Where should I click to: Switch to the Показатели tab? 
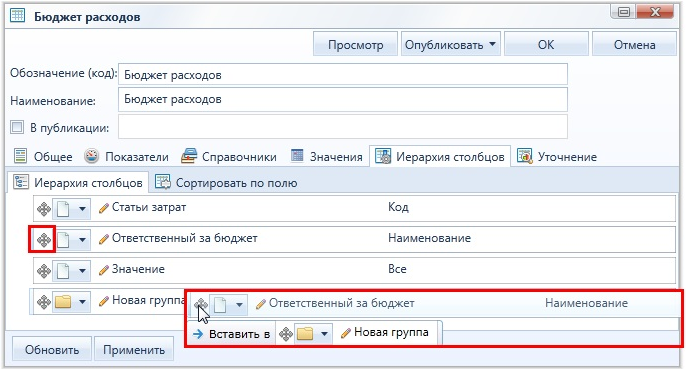pyautogui.click(x=126, y=157)
